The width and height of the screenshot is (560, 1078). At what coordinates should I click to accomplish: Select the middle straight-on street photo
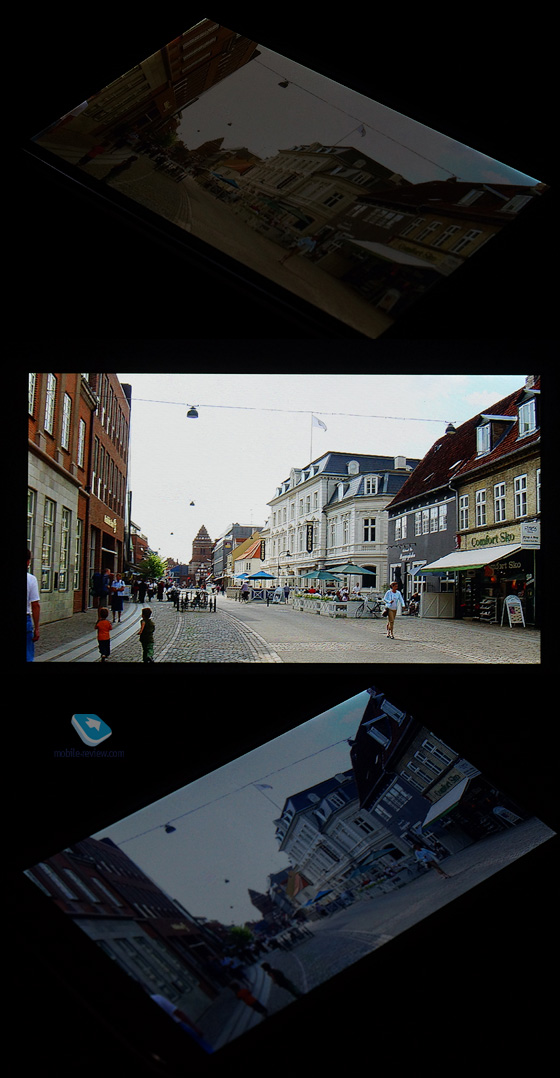[x=283, y=518]
